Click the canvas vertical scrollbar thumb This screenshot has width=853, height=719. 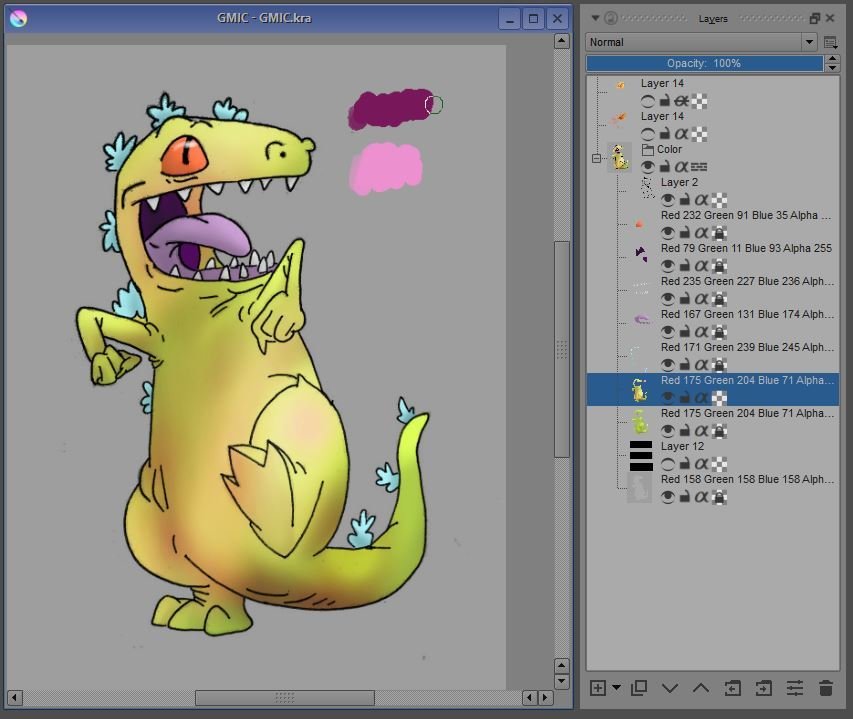(x=561, y=349)
